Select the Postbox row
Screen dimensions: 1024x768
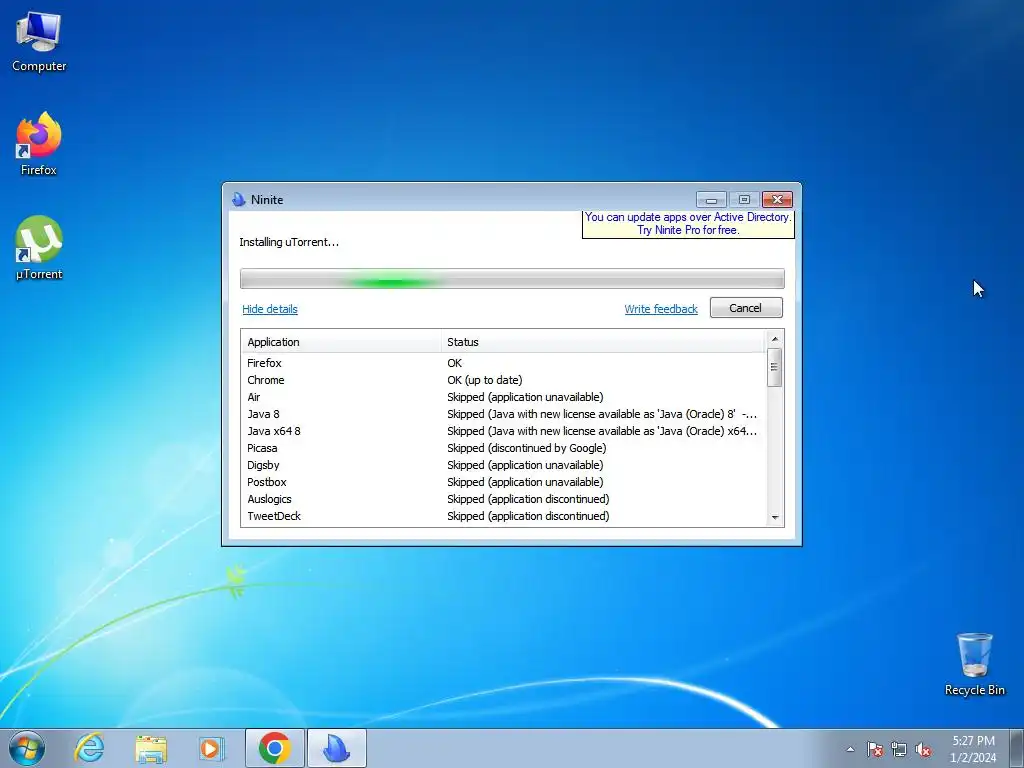tap(503, 482)
